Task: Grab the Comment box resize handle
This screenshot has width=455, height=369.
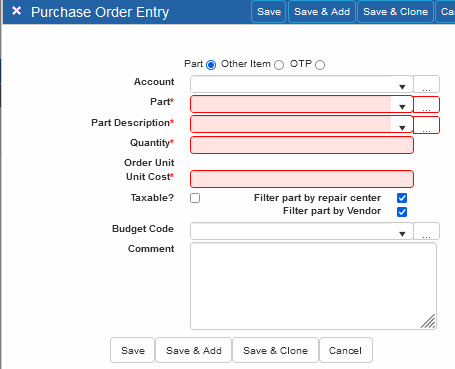Action: [x=428, y=321]
